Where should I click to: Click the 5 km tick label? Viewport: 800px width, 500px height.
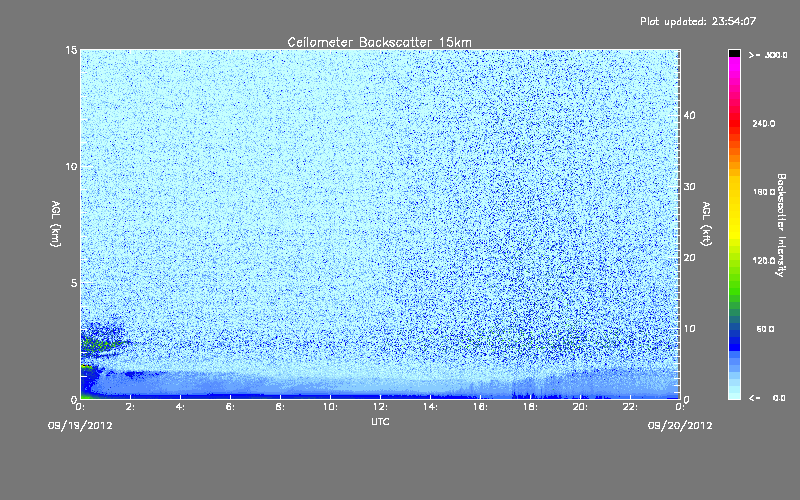(x=74, y=283)
